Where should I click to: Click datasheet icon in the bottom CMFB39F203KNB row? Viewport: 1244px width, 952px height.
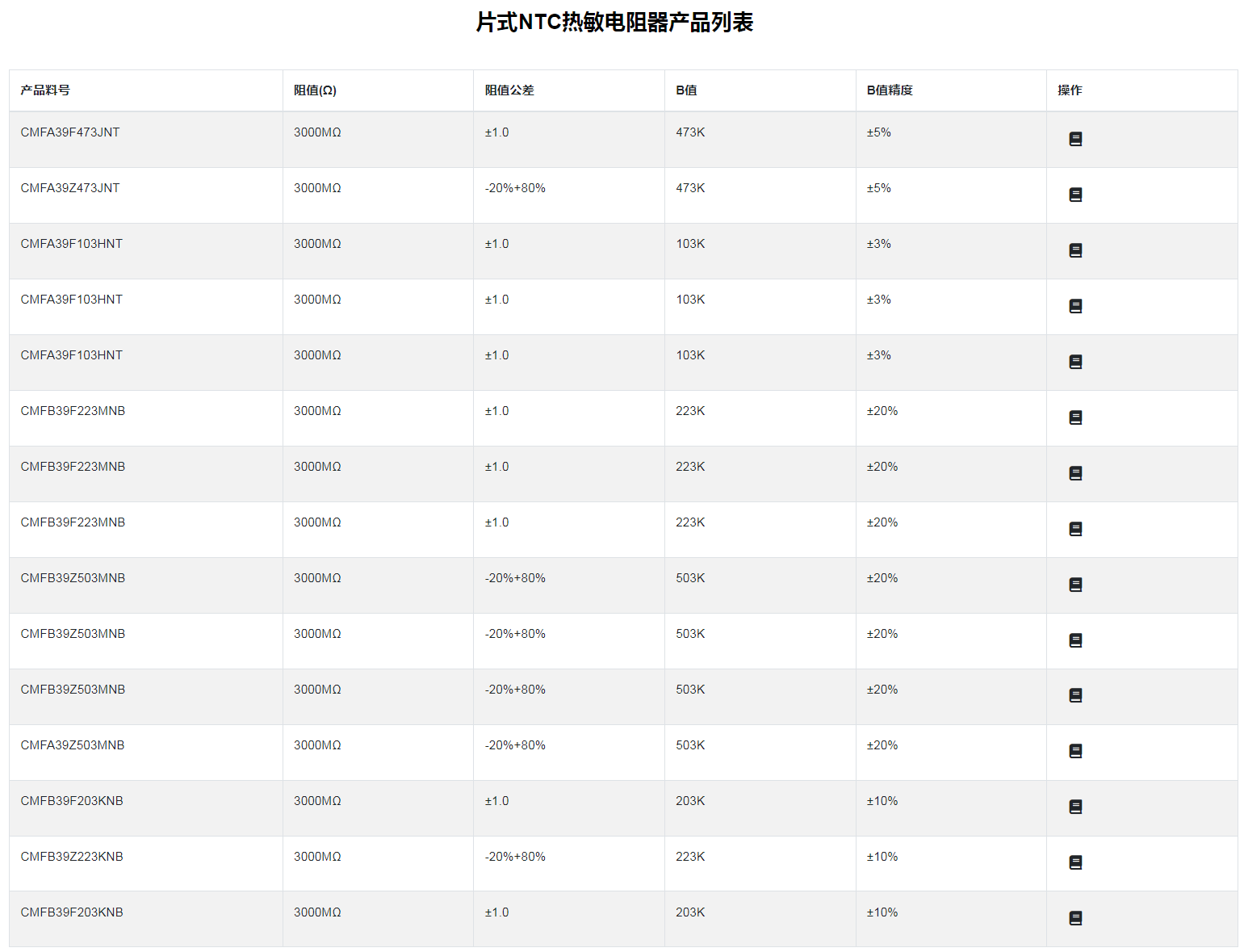(x=1075, y=918)
